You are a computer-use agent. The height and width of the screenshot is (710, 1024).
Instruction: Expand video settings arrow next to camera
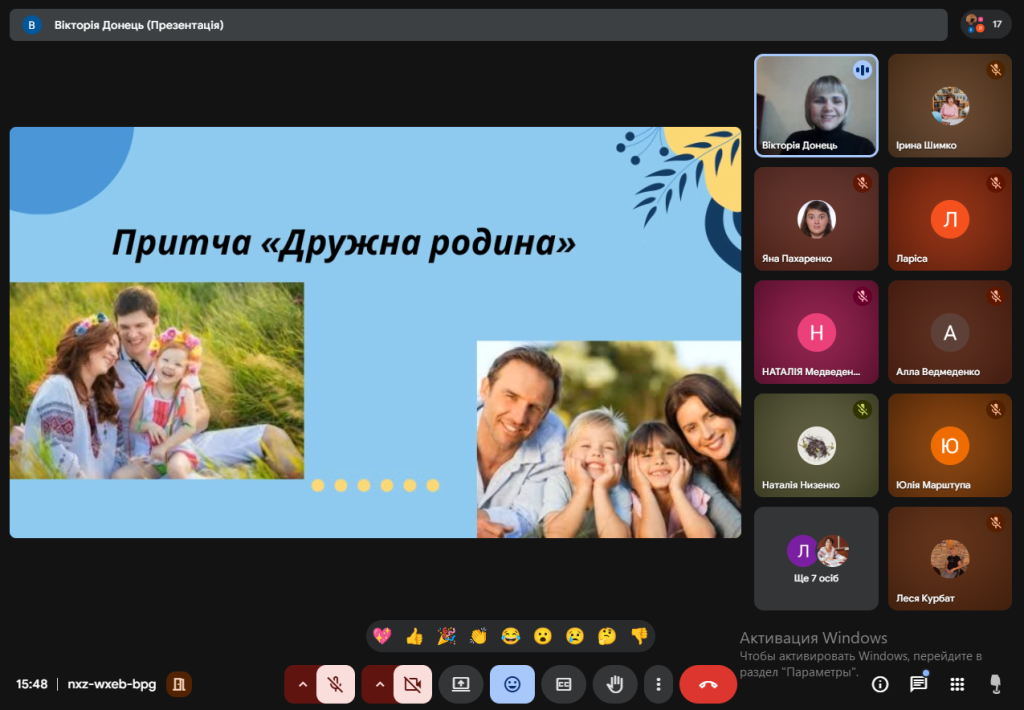(x=378, y=685)
